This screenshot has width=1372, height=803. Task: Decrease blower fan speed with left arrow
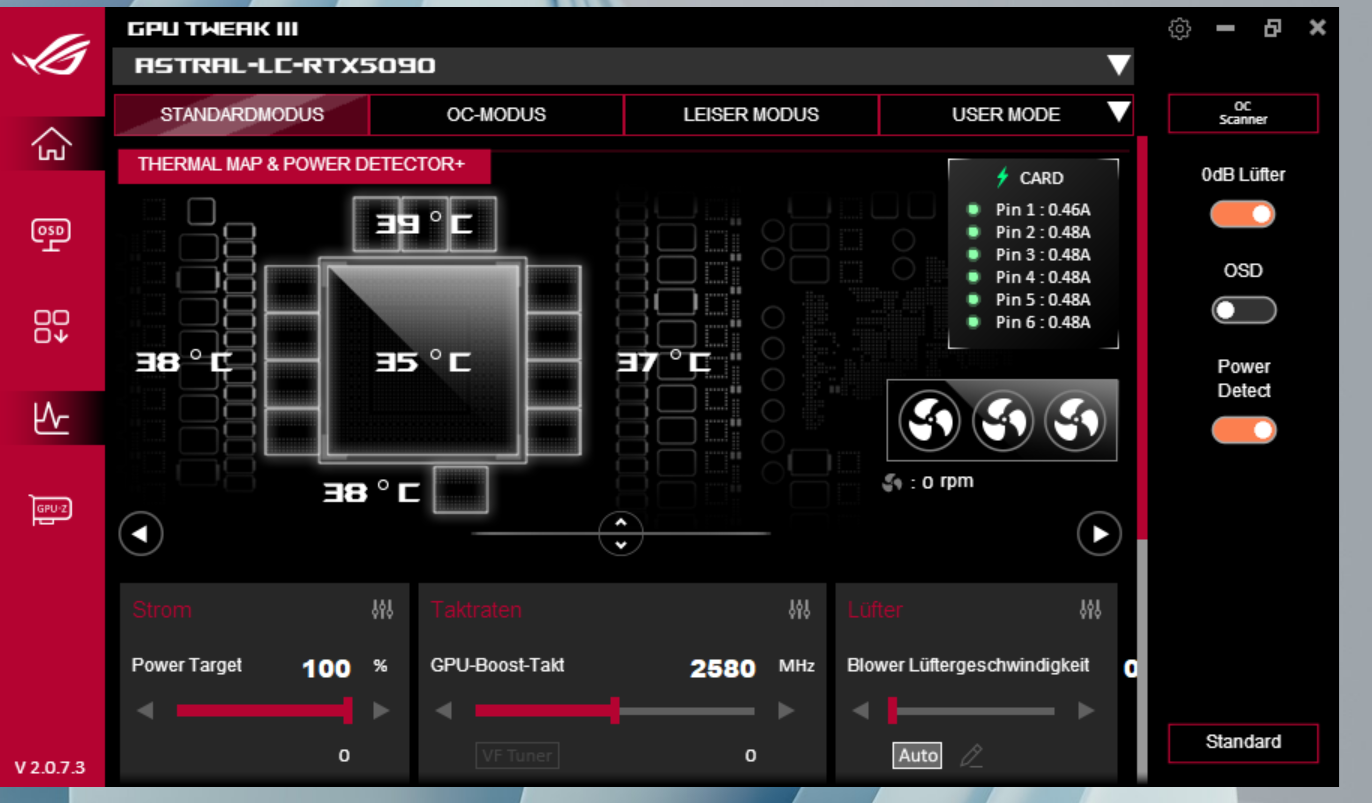click(x=861, y=711)
